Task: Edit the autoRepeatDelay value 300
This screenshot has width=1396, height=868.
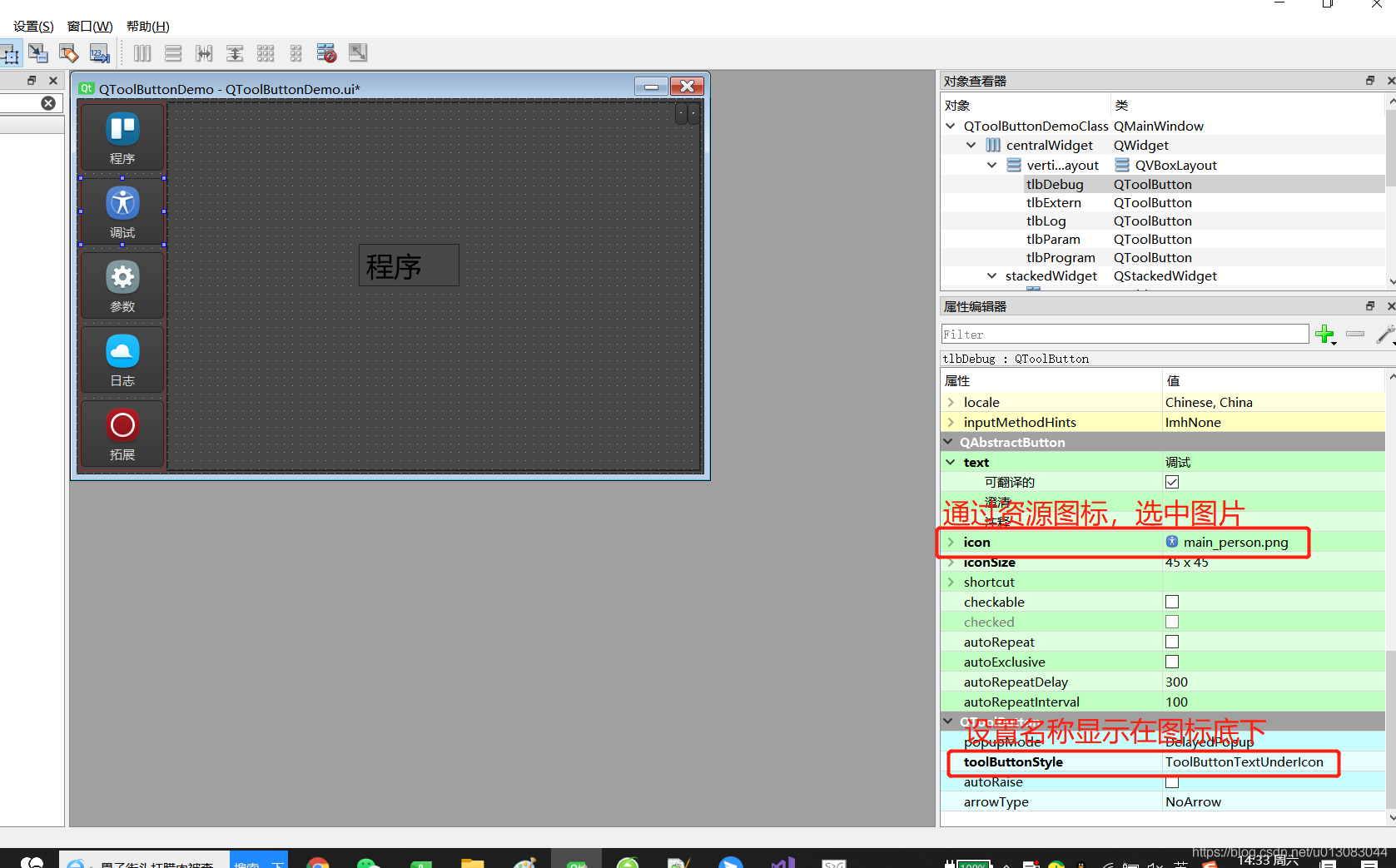Action: pos(1274,682)
